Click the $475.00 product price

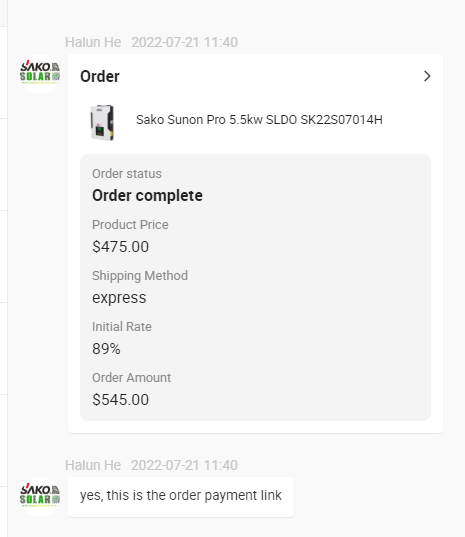click(x=121, y=247)
